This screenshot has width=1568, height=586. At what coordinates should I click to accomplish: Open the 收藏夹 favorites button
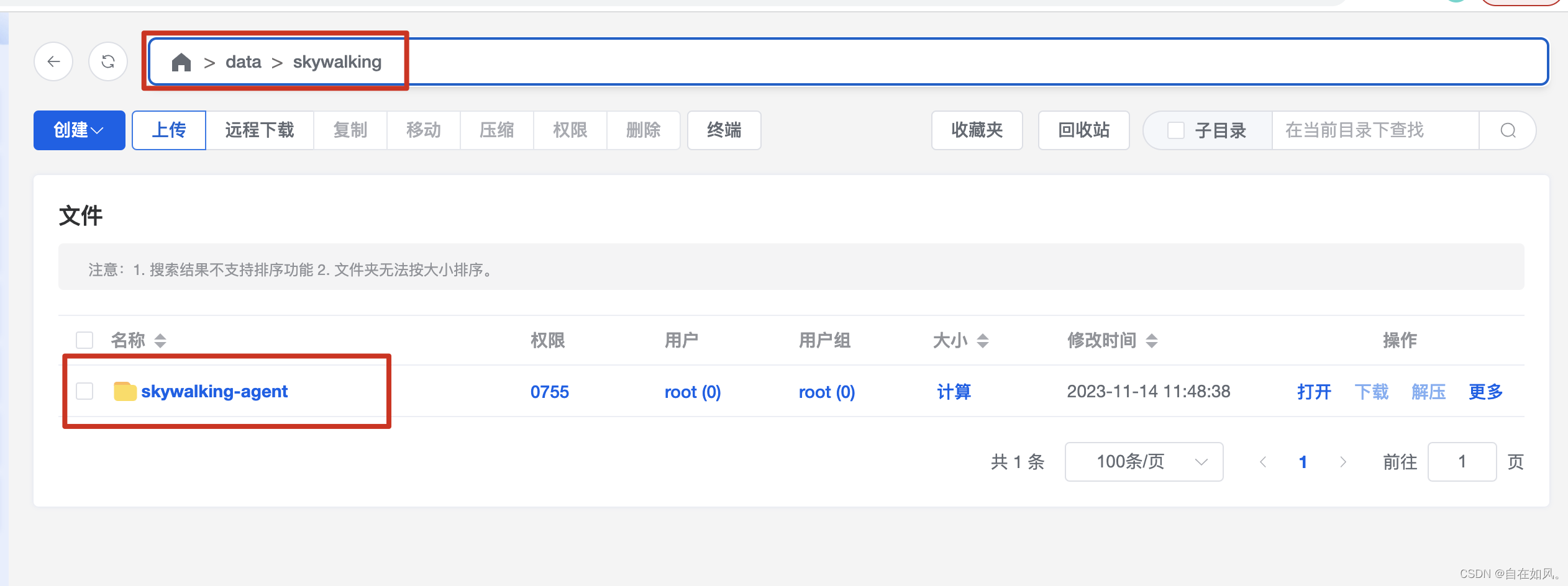pyautogui.click(x=977, y=130)
